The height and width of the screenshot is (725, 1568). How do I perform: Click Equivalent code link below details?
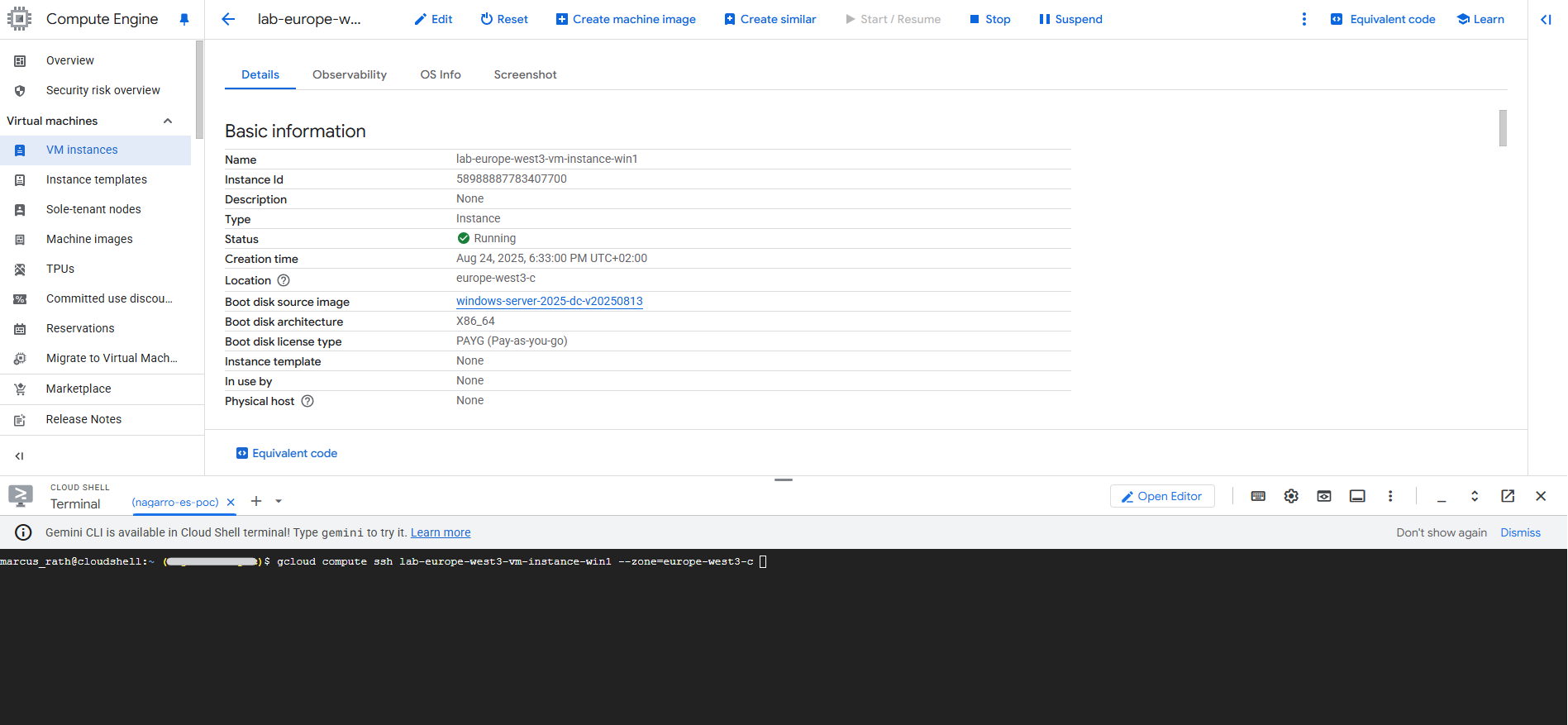[x=287, y=453]
